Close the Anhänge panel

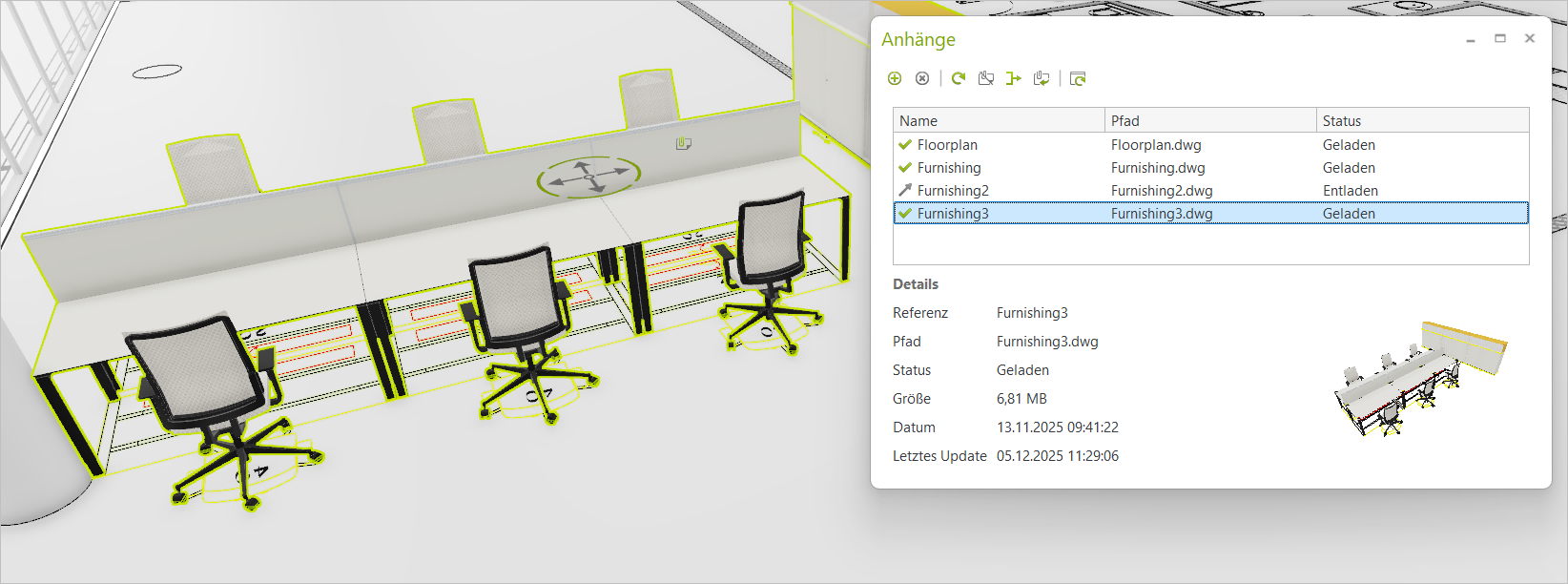click(1530, 38)
